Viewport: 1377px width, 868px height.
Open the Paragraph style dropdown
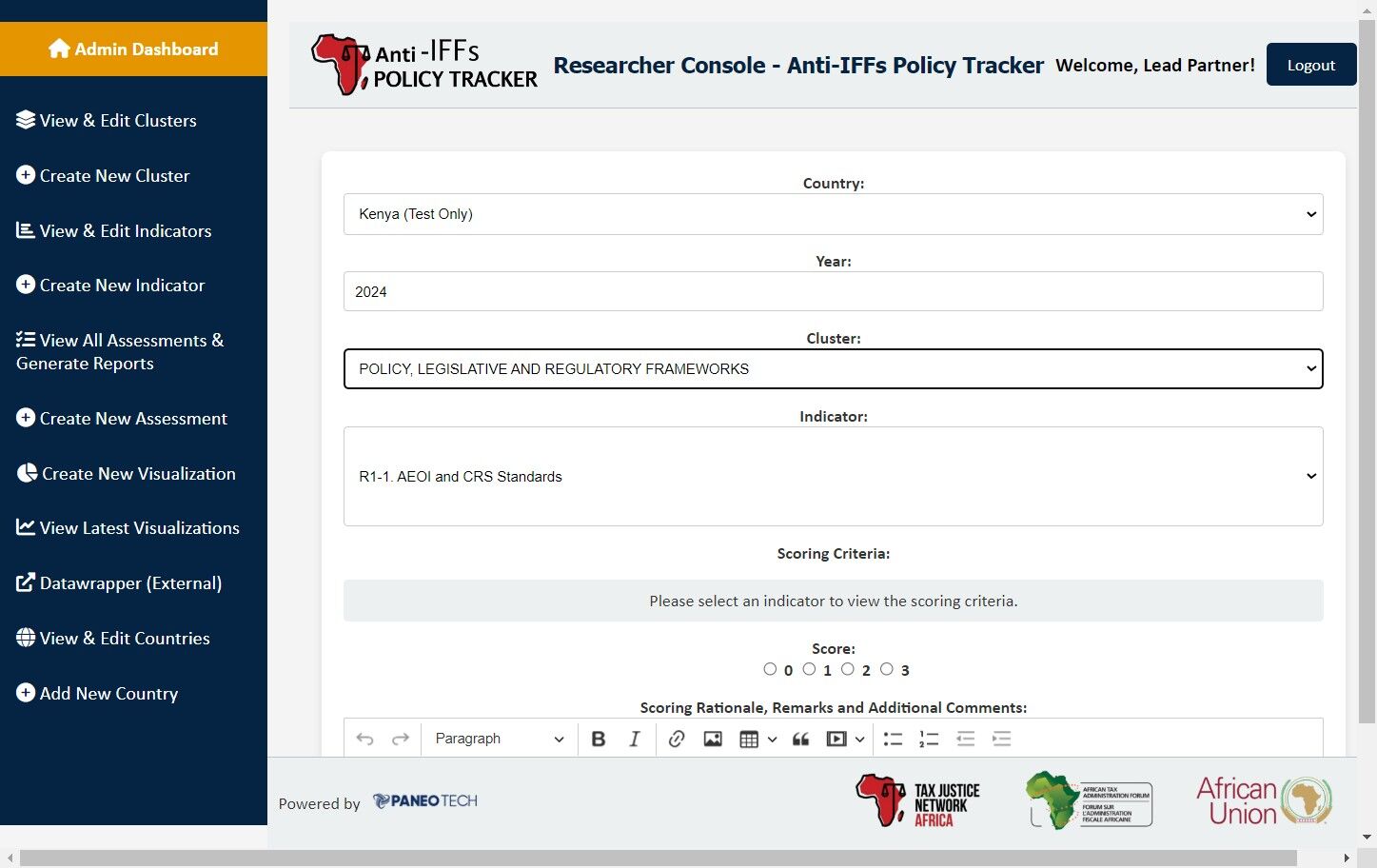point(500,739)
